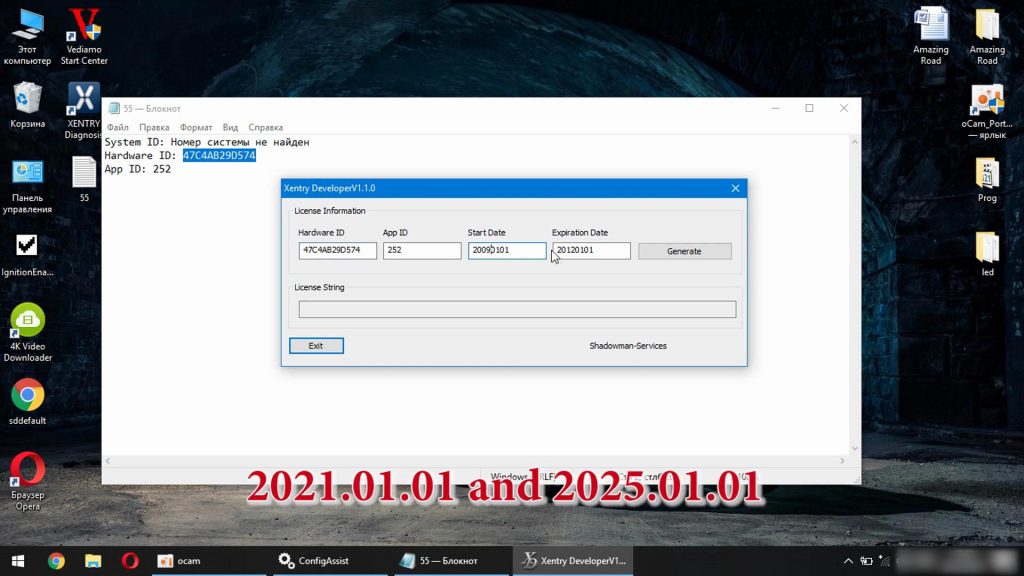Click highlighted Hardware ID text in Notepad

coord(219,155)
